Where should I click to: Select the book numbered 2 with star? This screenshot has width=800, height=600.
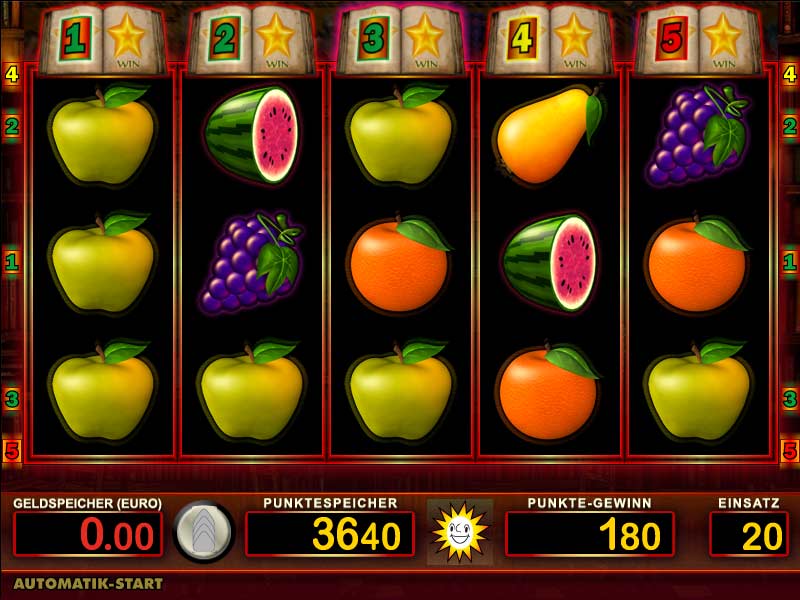pyautogui.click(x=252, y=40)
